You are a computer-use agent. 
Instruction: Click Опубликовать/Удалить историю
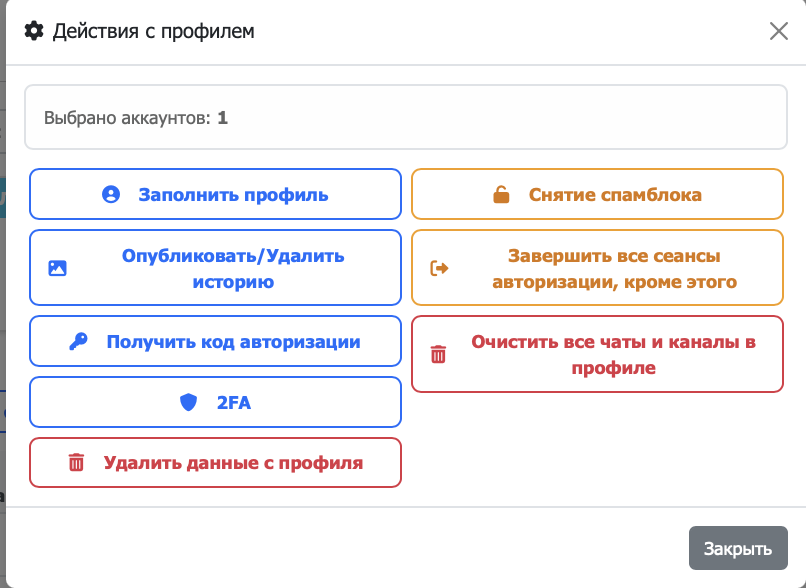coord(215,267)
